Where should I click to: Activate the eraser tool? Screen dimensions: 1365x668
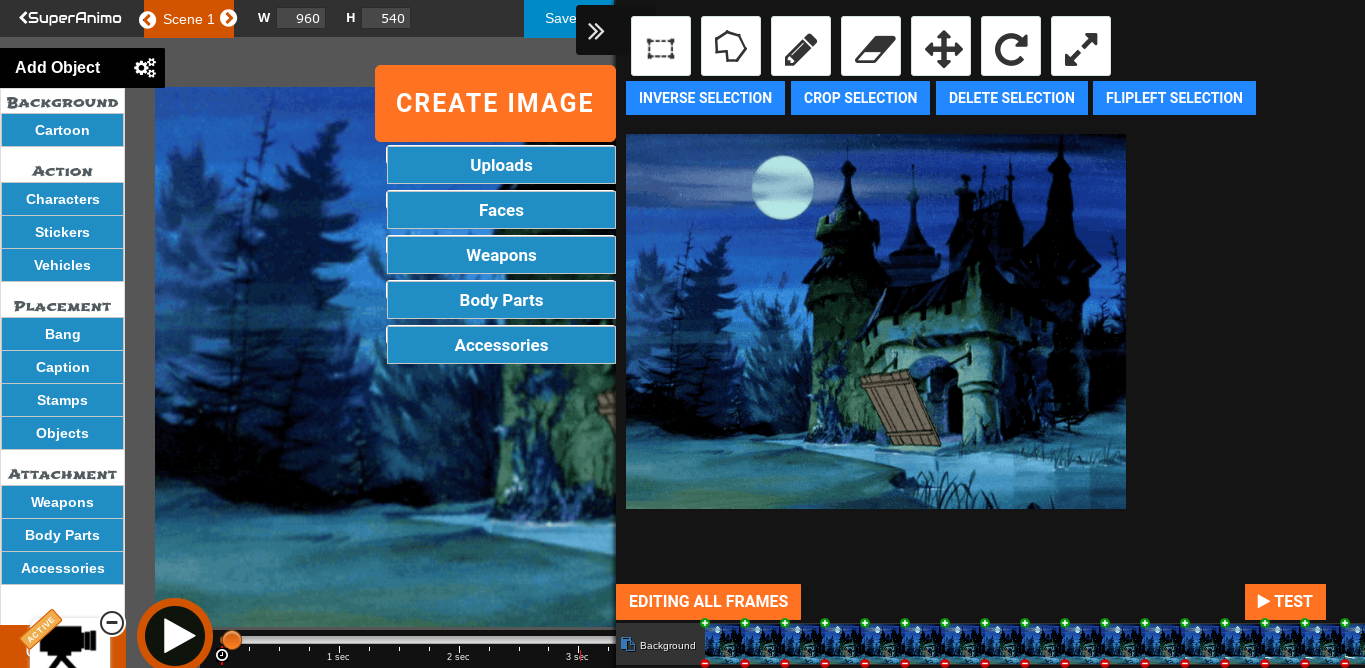(871, 46)
